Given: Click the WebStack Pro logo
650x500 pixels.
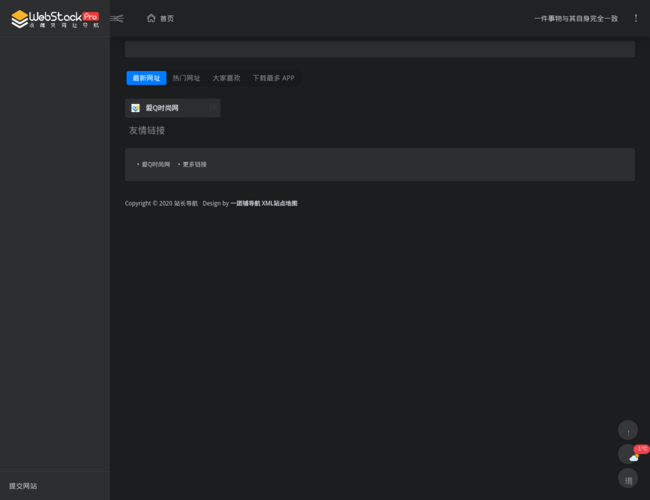Looking at the screenshot, I should (x=55, y=18).
